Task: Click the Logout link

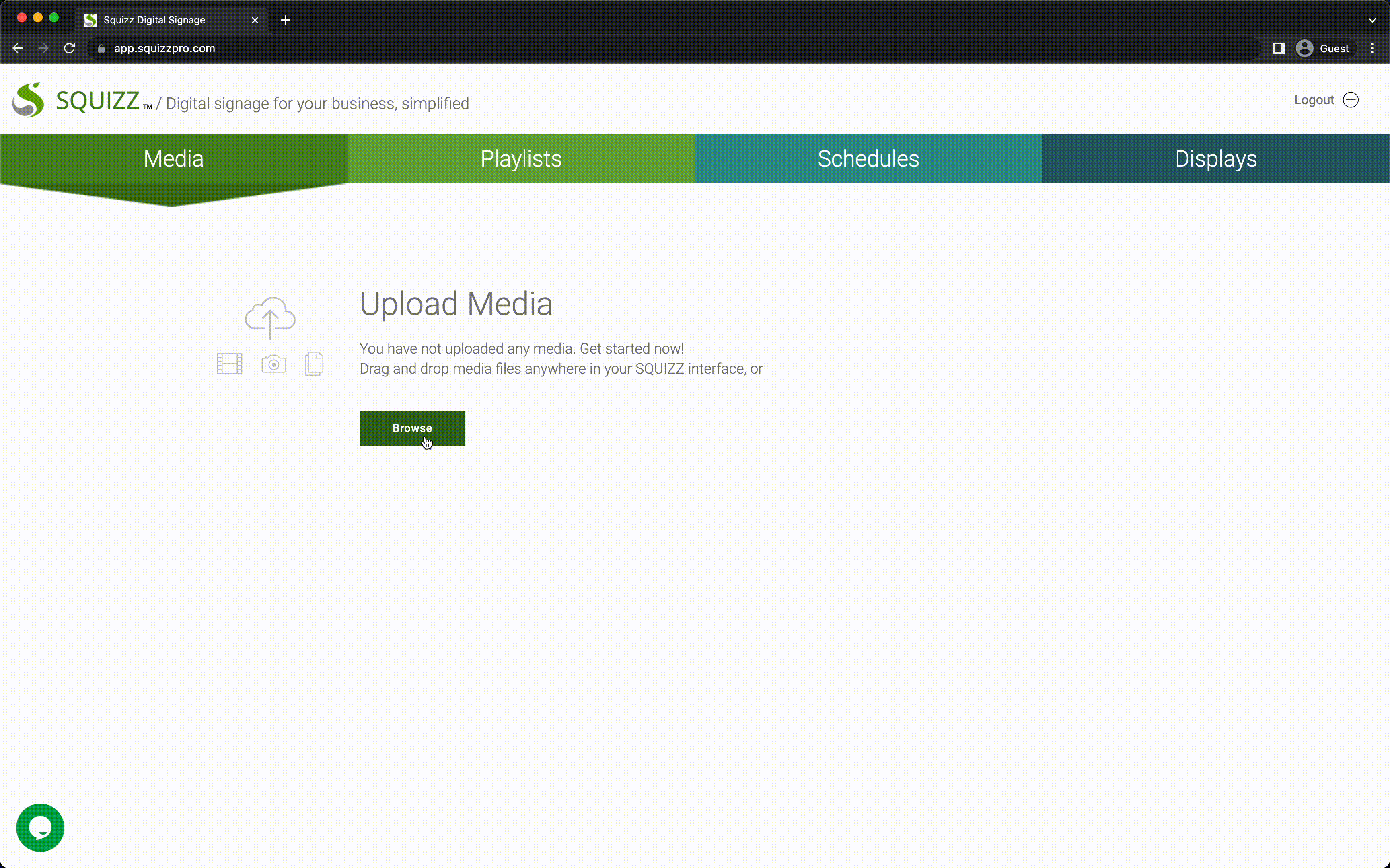Action: (1314, 100)
